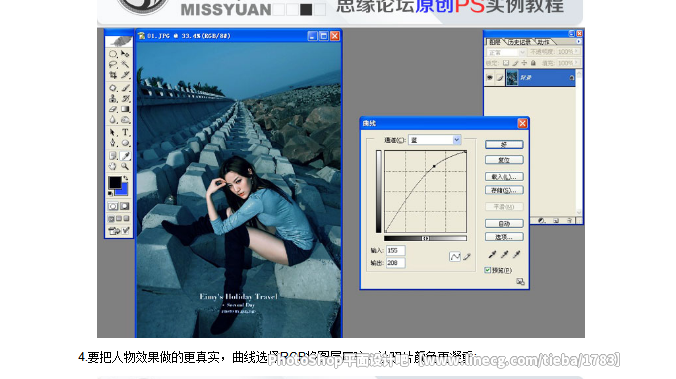Select the Eraser tool
This screenshot has width=676, height=379.
click(113, 109)
